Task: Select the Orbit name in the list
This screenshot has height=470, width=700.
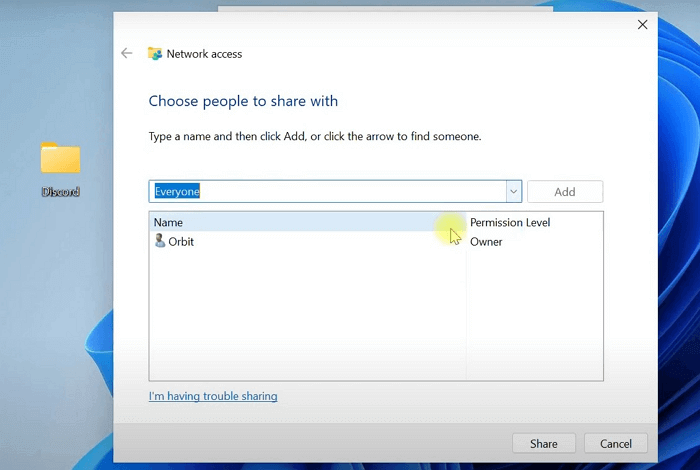Action: 181,241
